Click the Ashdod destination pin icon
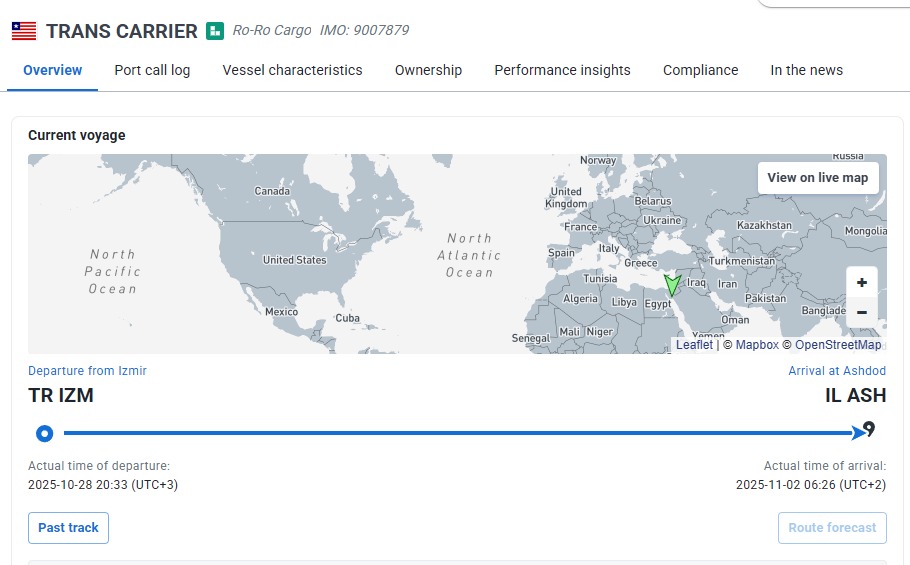Screen dimensions: 910x565 (869, 429)
